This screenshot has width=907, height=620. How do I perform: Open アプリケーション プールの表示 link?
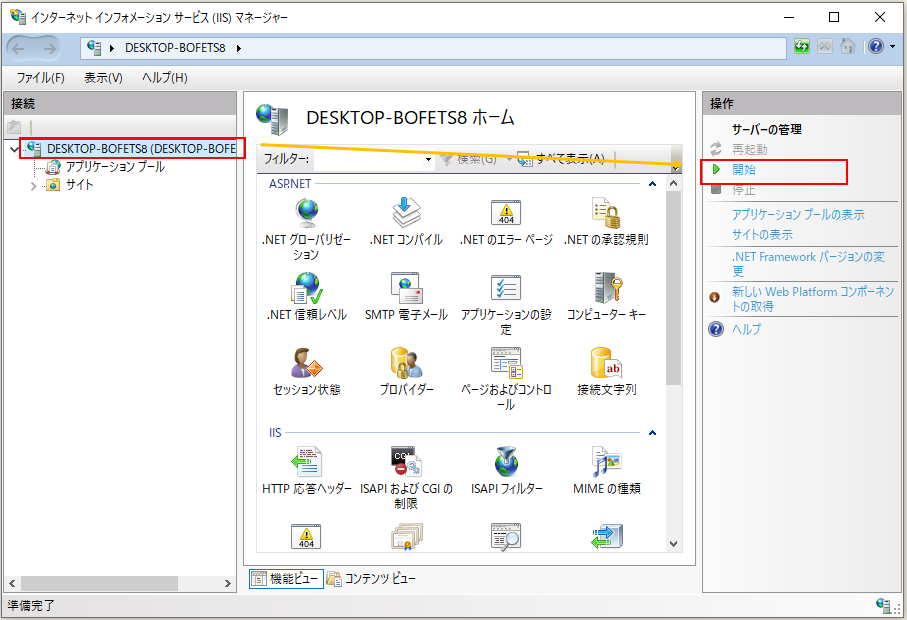pyautogui.click(x=798, y=215)
